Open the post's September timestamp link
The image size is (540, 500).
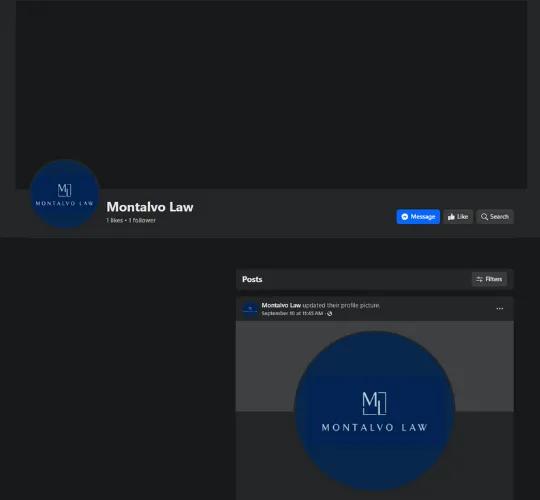coord(292,313)
